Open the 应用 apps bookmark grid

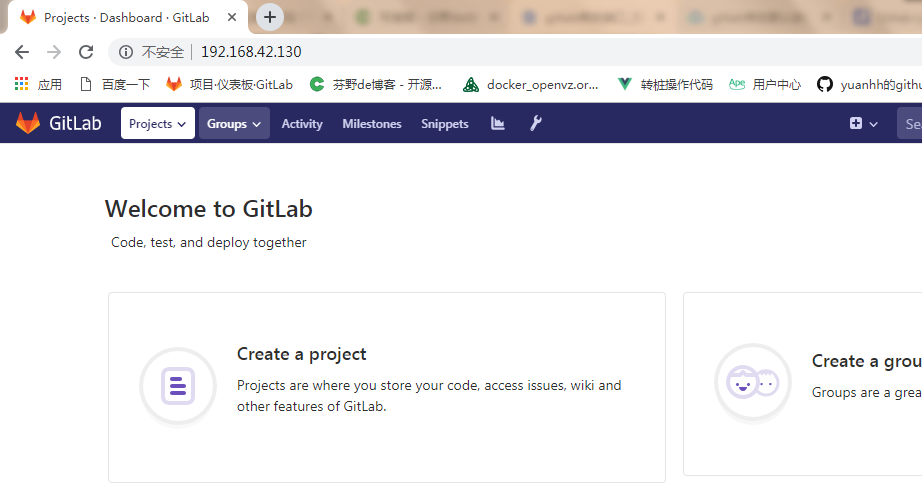(38, 85)
